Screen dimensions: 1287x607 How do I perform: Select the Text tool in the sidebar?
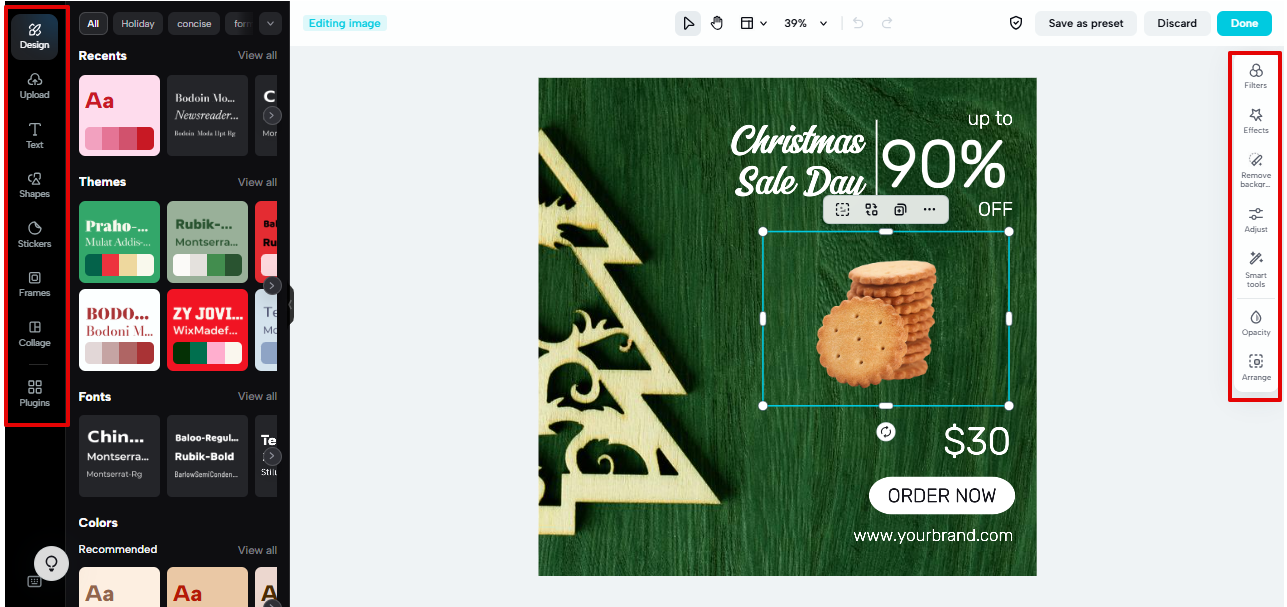[34, 136]
